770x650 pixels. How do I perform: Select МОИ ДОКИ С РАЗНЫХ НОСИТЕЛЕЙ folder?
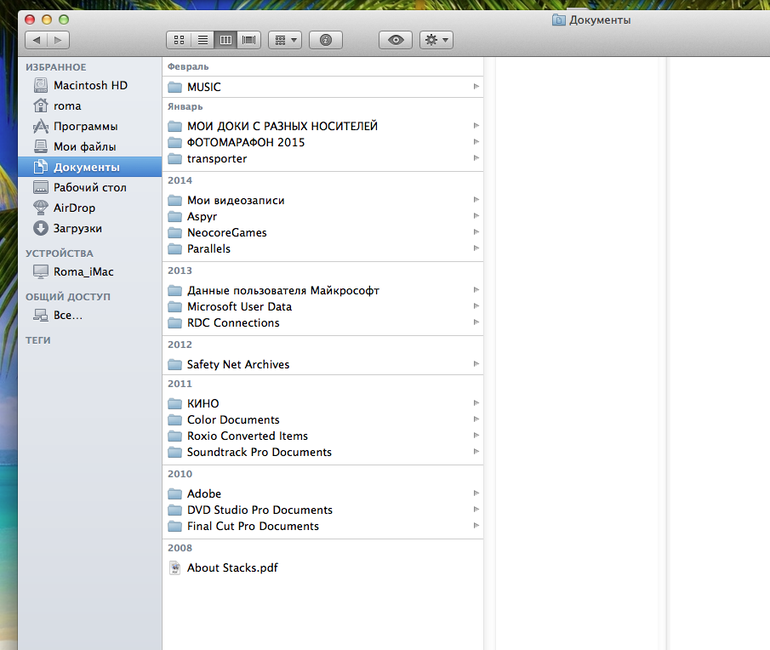pyautogui.click(x=323, y=126)
